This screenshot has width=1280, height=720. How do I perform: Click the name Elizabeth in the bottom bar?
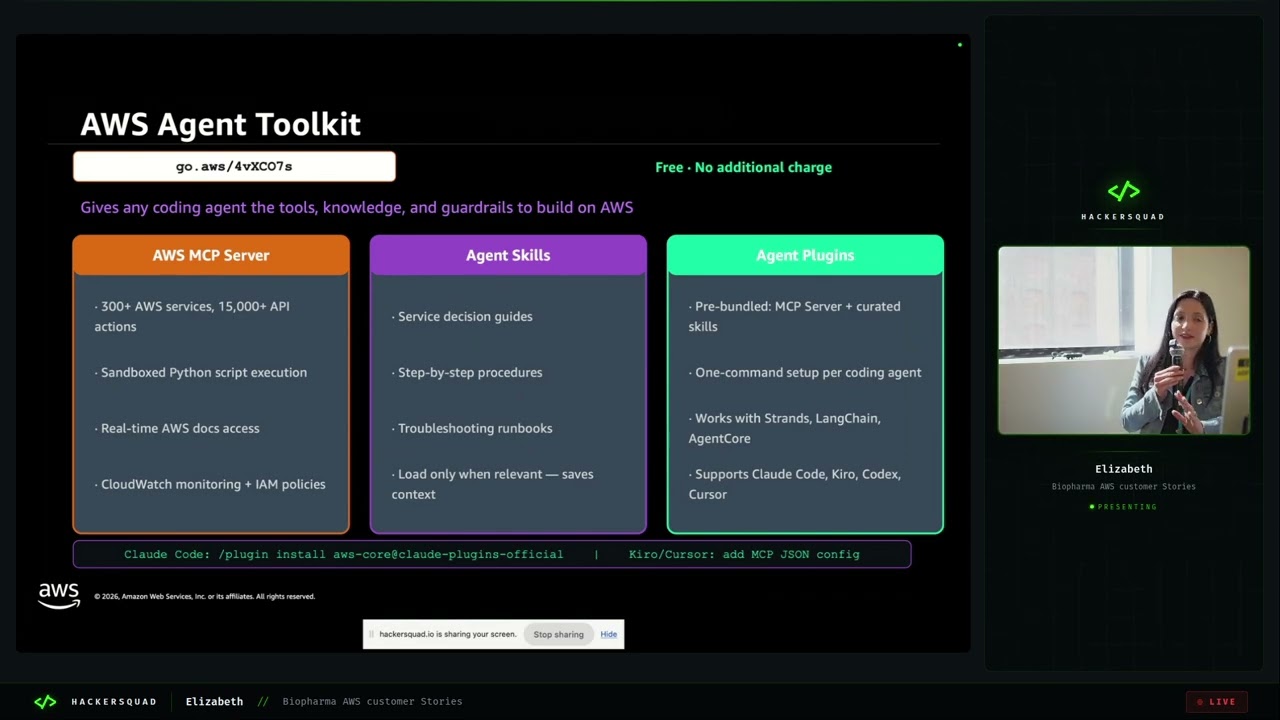coord(214,702)
